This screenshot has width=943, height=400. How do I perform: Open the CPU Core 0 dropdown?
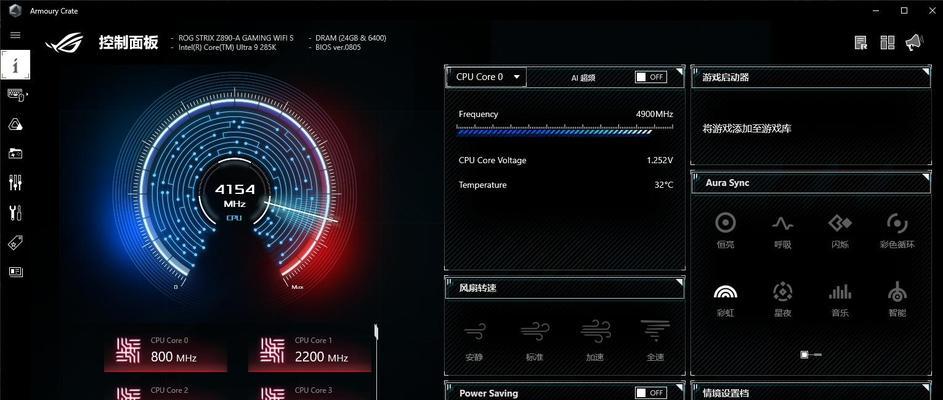click(x=486, y=77)
